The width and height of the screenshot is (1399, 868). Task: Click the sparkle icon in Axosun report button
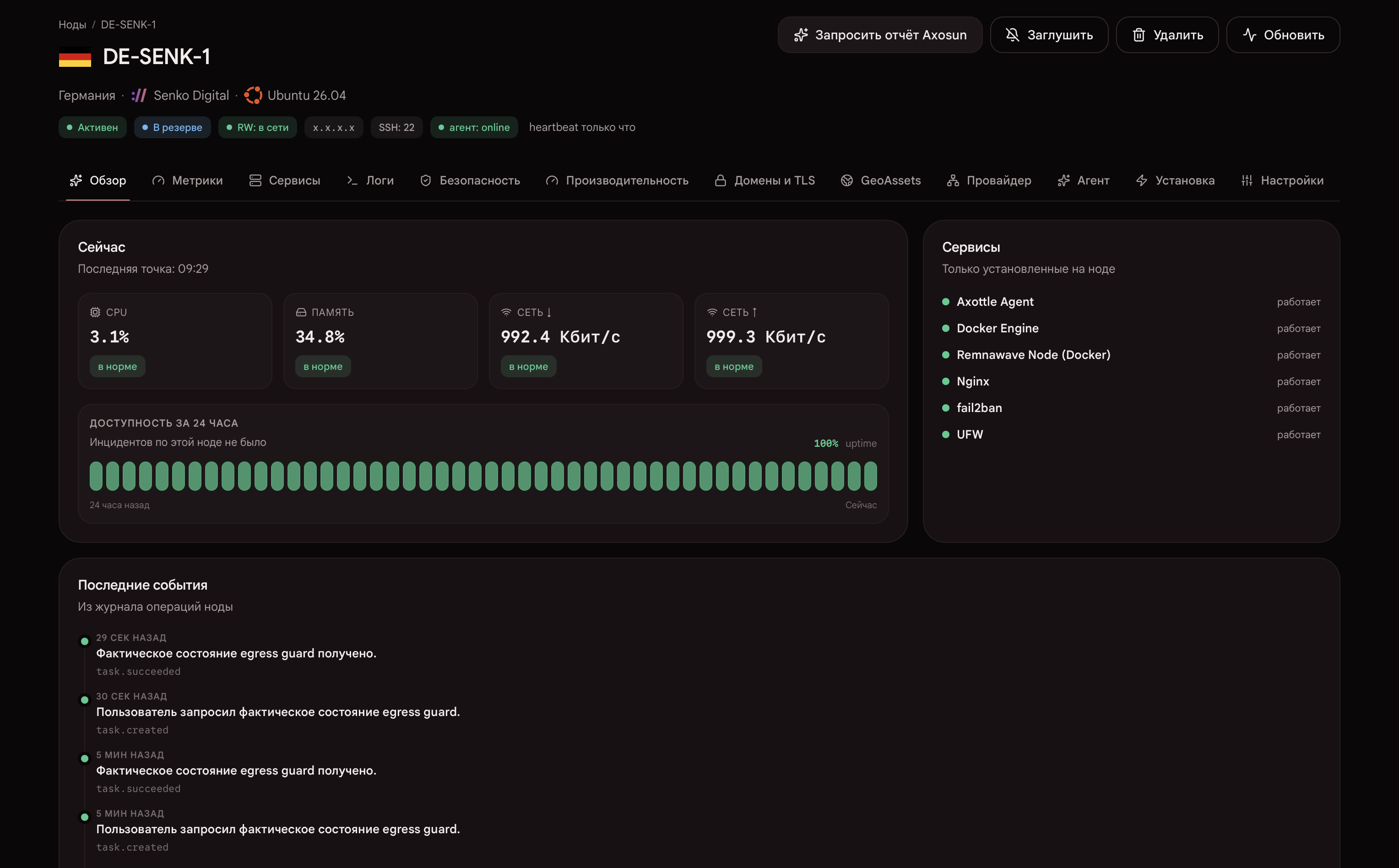click(801, 35)
